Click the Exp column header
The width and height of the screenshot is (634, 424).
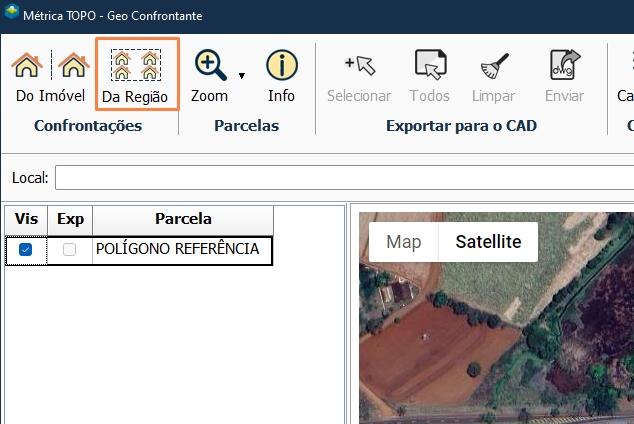70,219
